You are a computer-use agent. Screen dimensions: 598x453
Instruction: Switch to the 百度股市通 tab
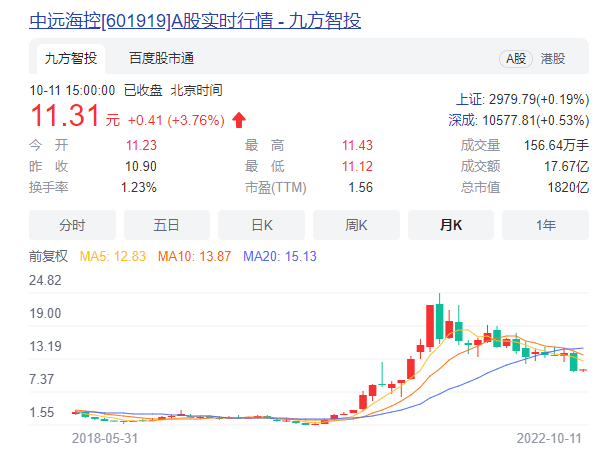tap(161, 58)
